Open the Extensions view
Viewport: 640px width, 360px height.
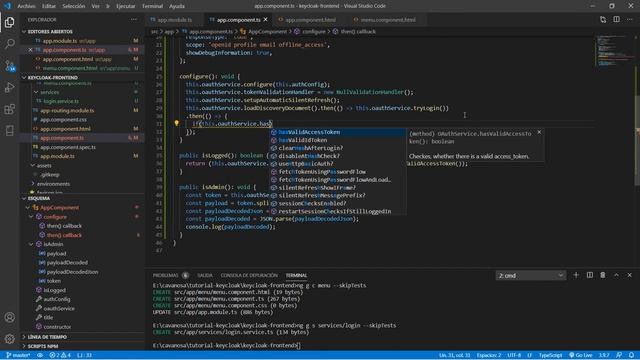click(9, 109)
